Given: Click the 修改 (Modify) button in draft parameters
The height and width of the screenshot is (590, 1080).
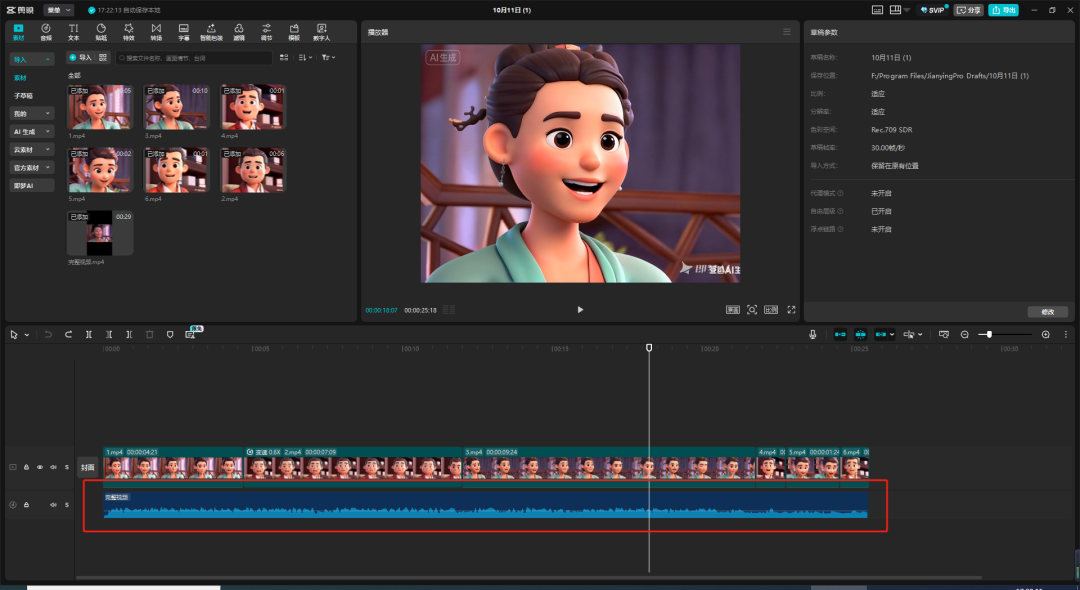Looking at the screenshot, I should pyautogui.click(x=1047, y=311).
